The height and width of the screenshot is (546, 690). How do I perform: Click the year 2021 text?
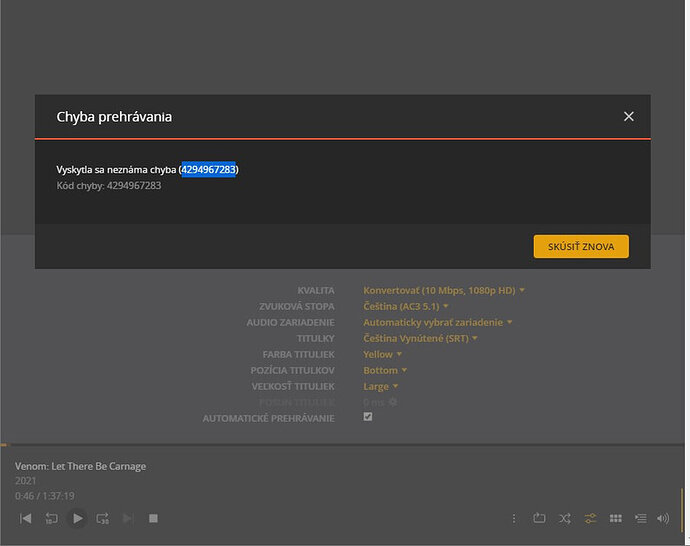(x=26, y=481)
